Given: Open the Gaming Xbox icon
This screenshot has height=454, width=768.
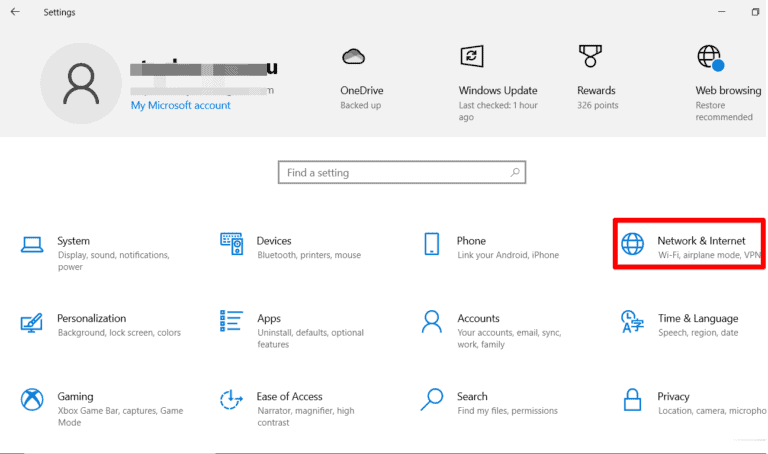Looking at the screenshot, I should click(32, 400).
